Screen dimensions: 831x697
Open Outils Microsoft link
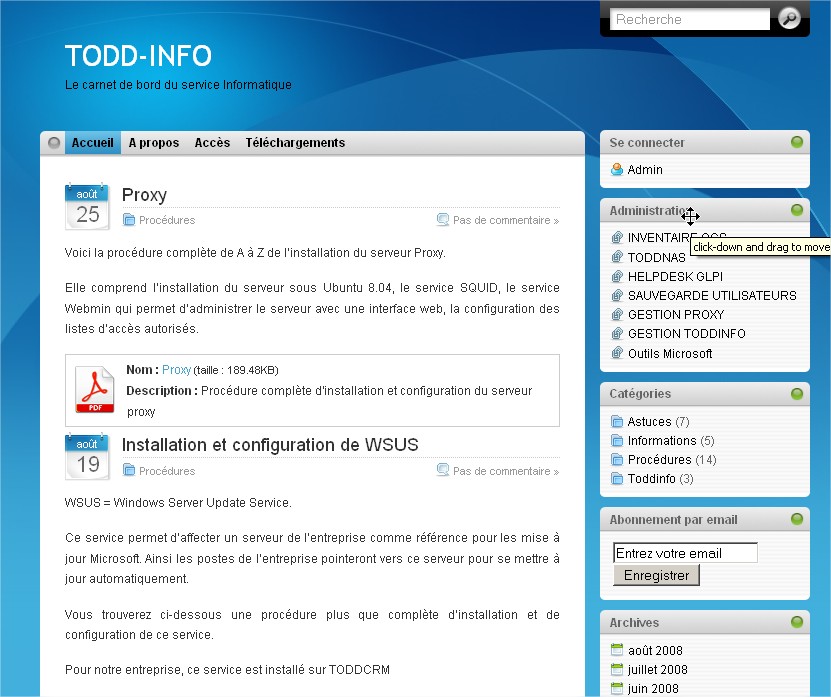tap(670, 354)
